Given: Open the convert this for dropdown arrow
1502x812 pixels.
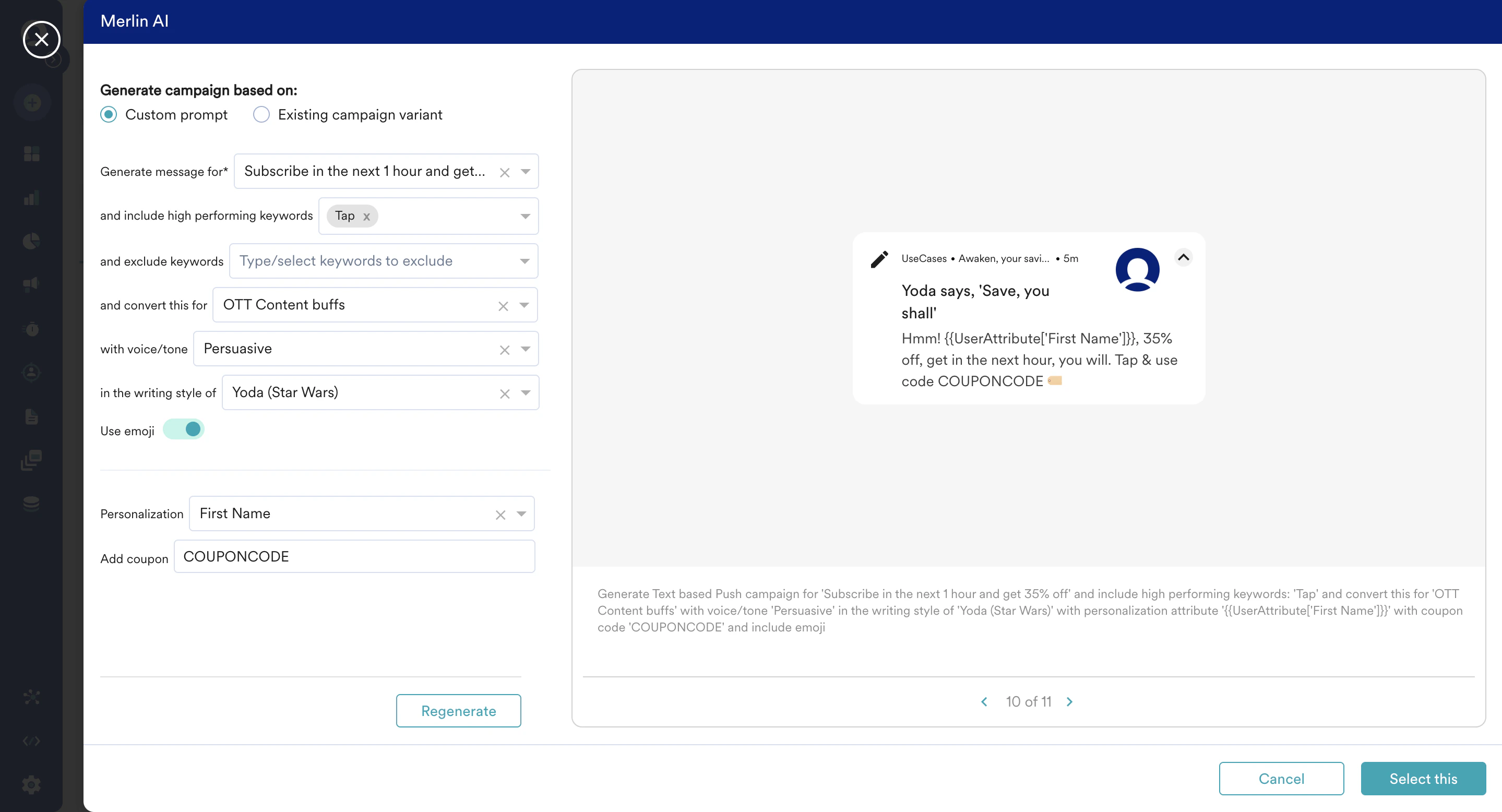Looking at the screenshot, I should [523, 305].
